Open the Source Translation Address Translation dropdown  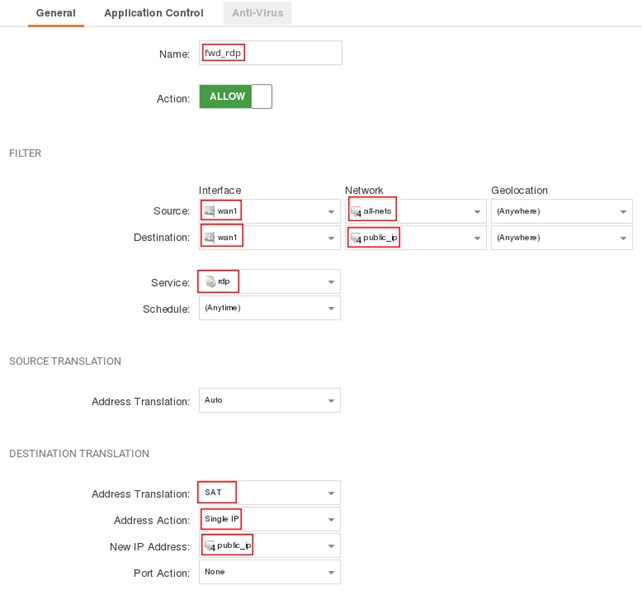coord(331,401)
